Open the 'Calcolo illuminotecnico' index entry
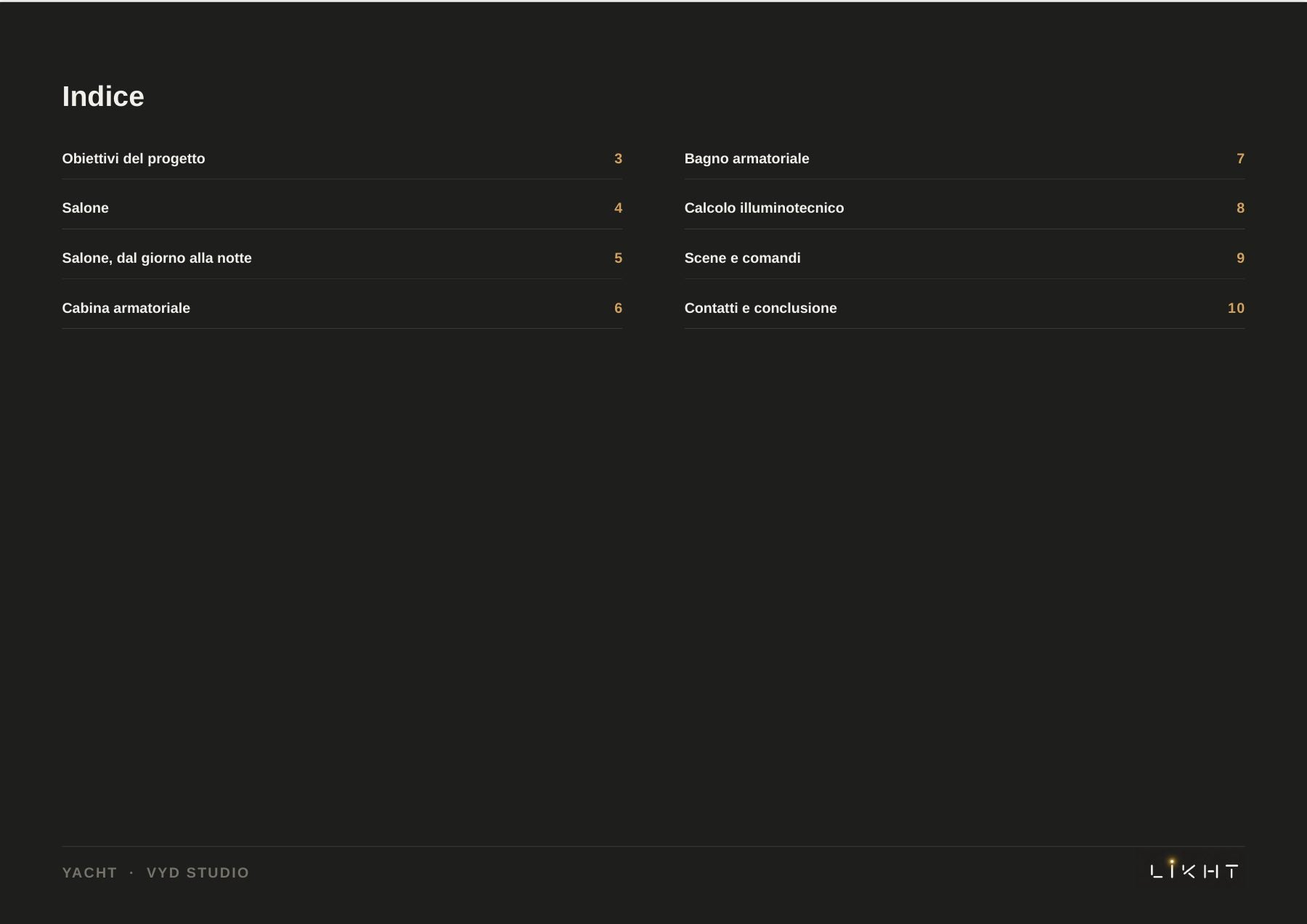 964,208
